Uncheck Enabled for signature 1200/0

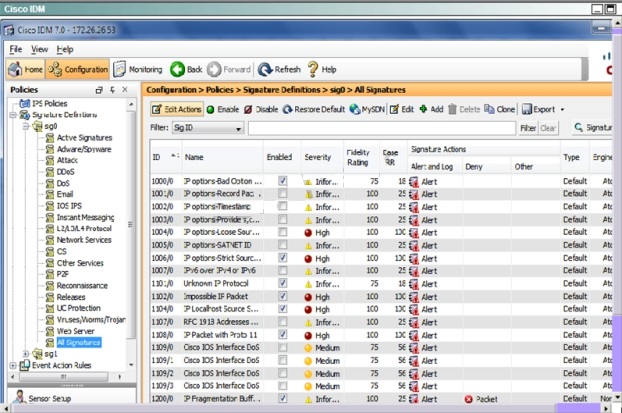(282, 398)
